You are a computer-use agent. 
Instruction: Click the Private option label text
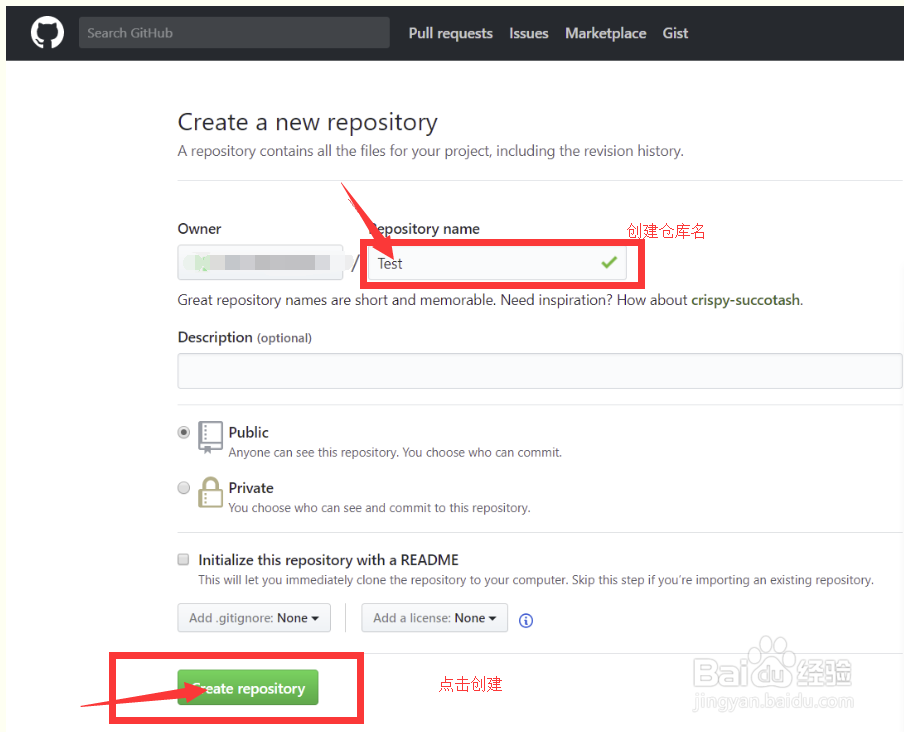coord(251,488)
